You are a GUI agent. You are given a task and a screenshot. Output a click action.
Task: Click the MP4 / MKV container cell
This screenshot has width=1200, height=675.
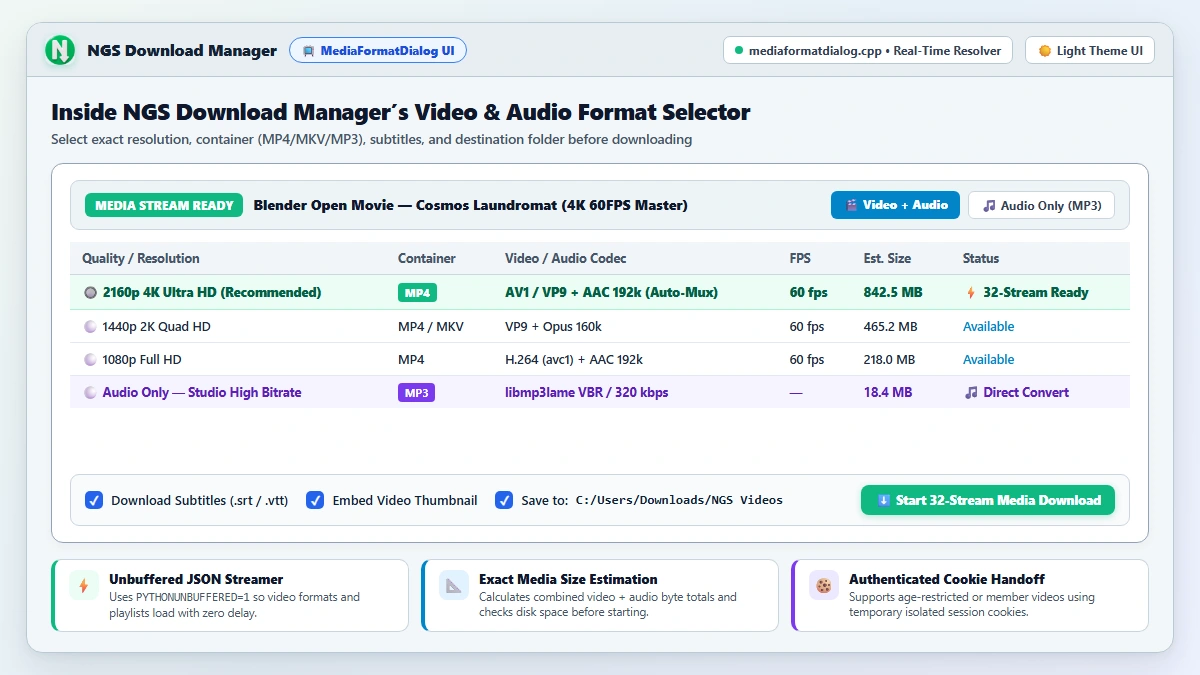point(431,326)
